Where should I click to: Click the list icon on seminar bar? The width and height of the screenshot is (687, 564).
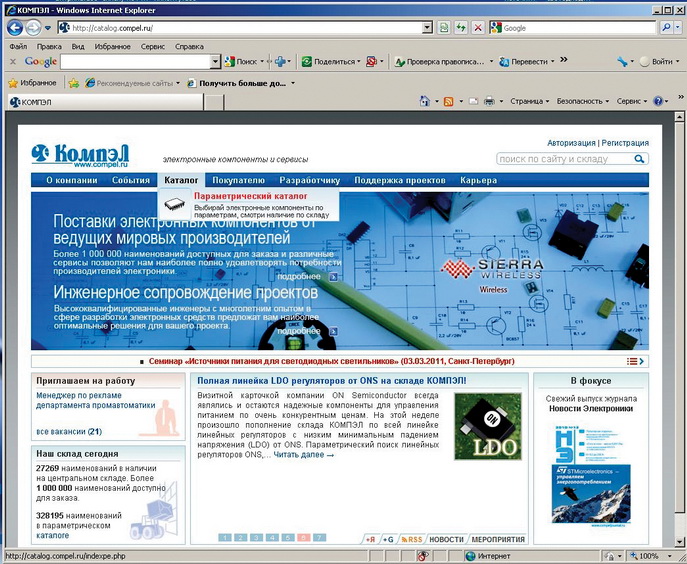click(x=632, y=360)
